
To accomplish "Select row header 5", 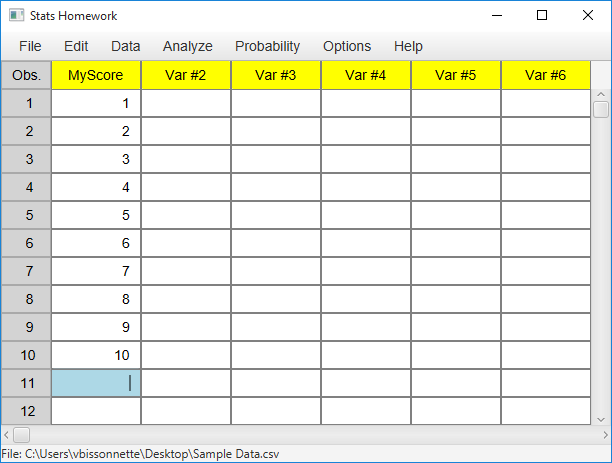I will coord(26,215).
